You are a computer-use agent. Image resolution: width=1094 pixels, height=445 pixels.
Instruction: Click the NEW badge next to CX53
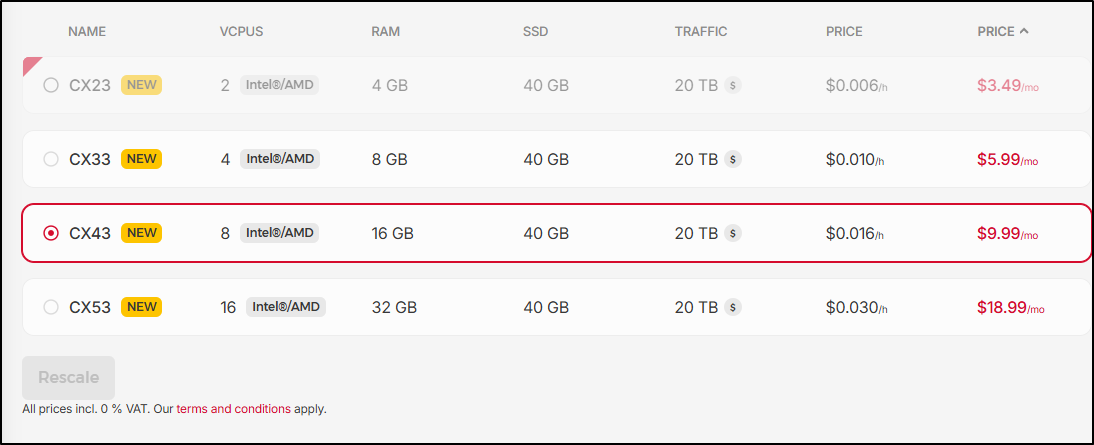[142, 307]
